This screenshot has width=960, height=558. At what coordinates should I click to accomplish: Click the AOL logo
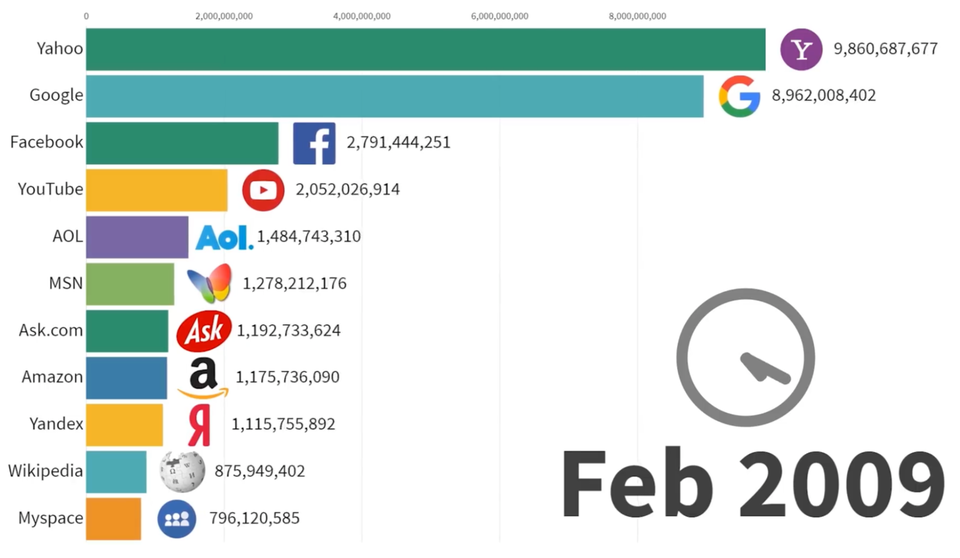coord(224,237)
